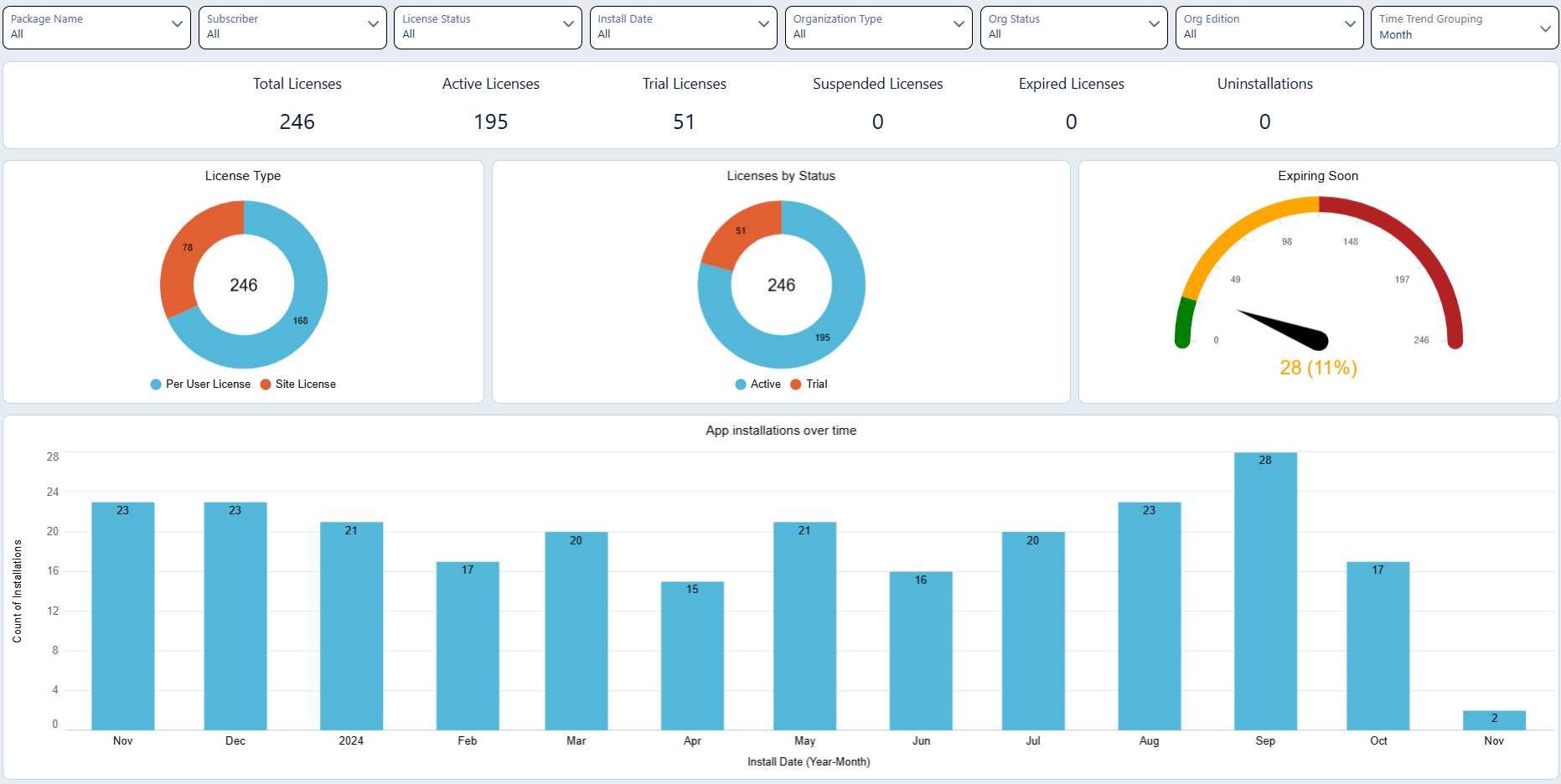The height and width of the screenshot is (784, 1561).
Task: Toggle the Active legend entry
Action: tap(758, 384)
